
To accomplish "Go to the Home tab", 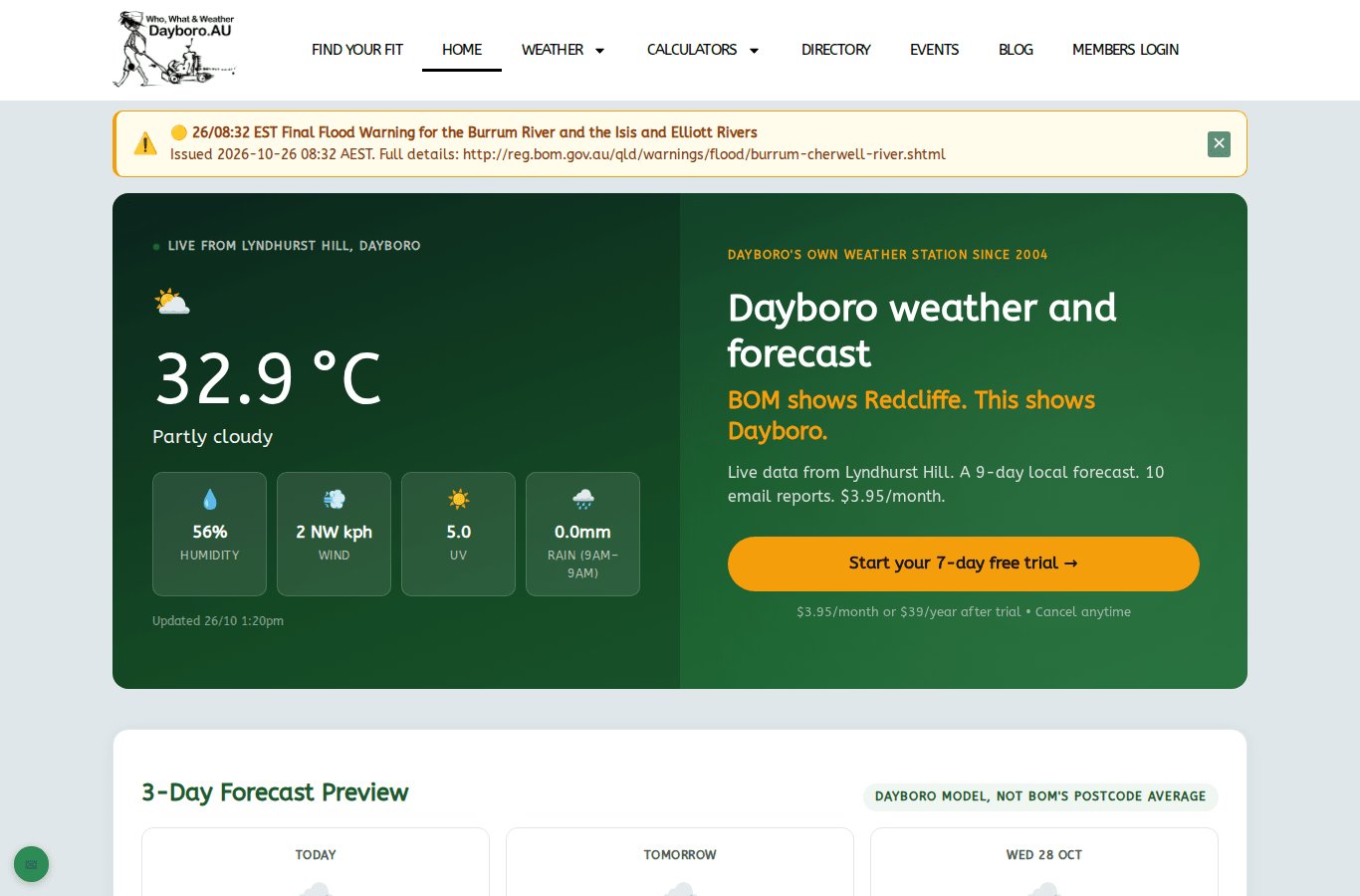I will tap(462, 50).
